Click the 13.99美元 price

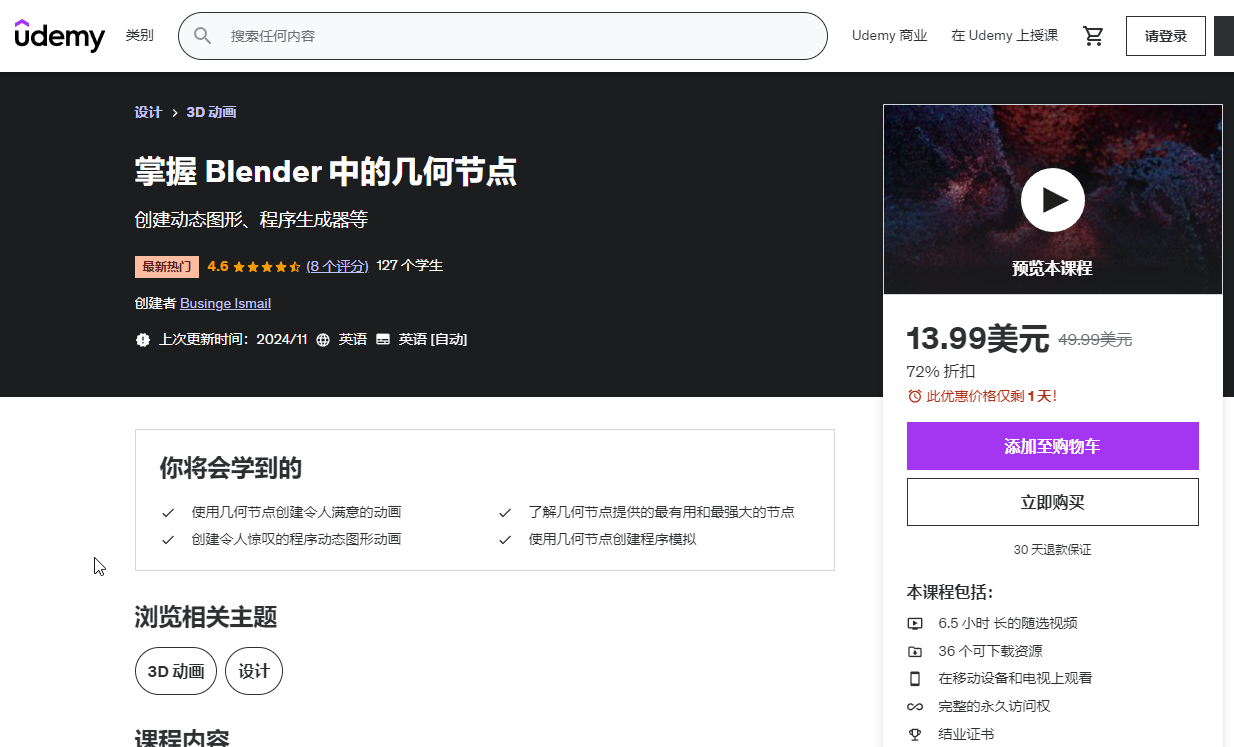[x=977, y=339]
